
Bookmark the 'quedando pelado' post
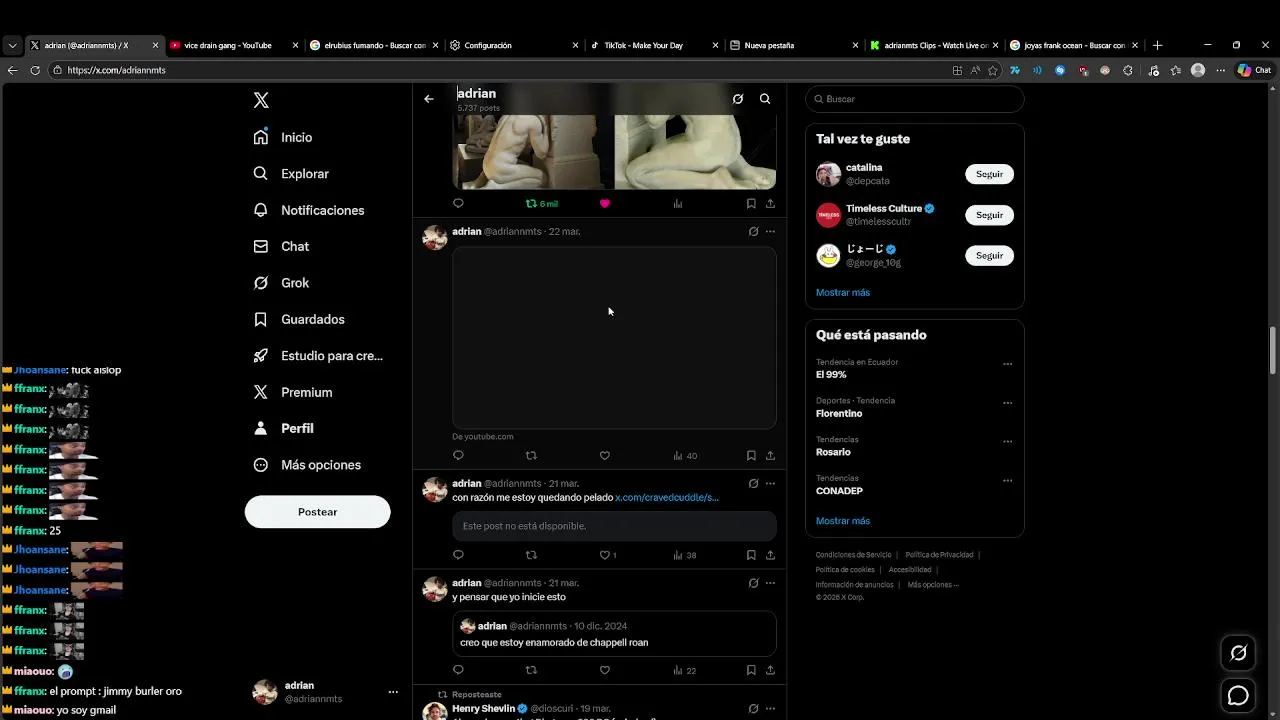pyautogui.click(x=751, y=555)
